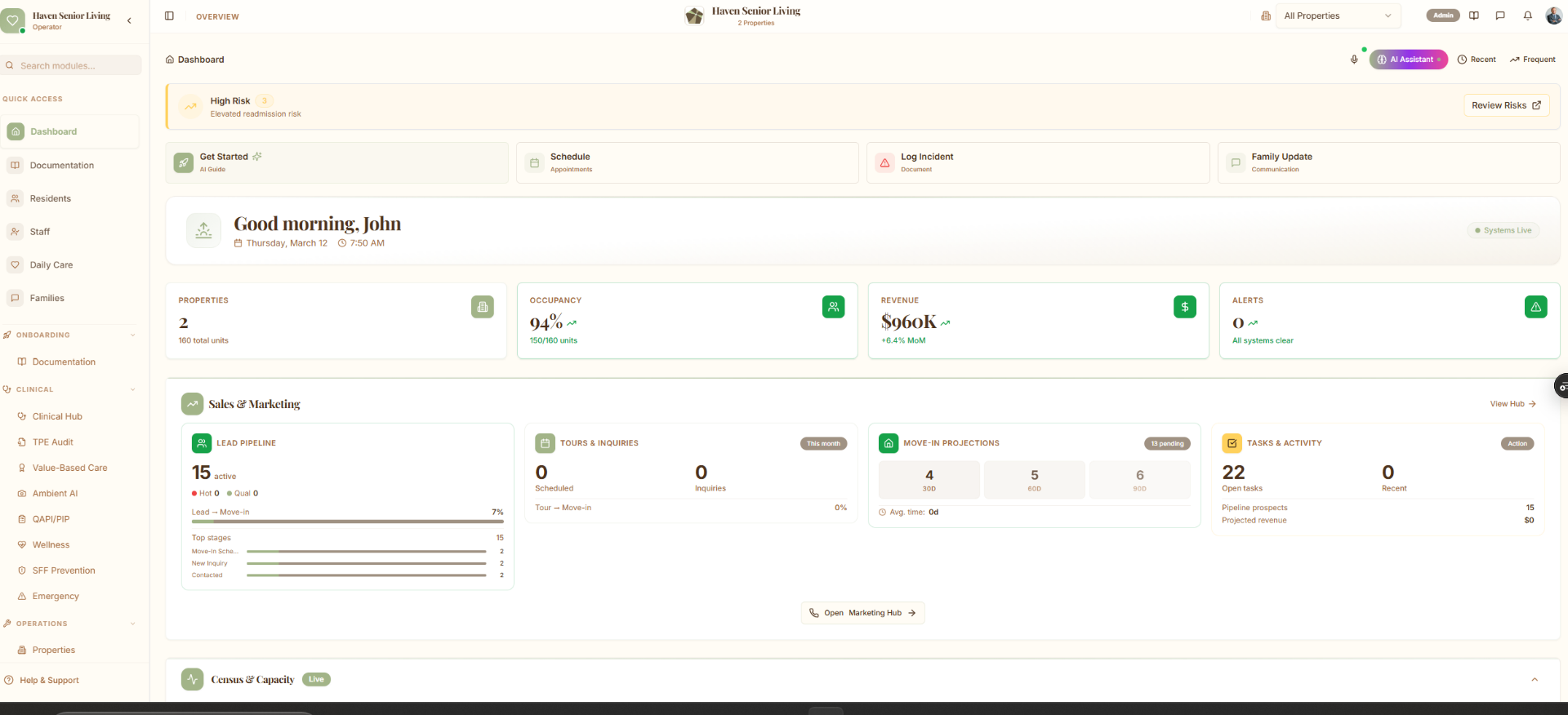The image size is (1568, 715).
Task: Click the Log Incident warning triangle icon
Action: [884, 162]
